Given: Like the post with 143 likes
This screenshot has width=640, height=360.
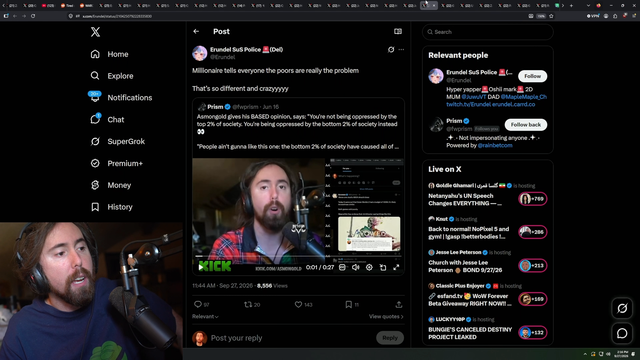Looking at the screenshot, I should (x=303, y=304).
